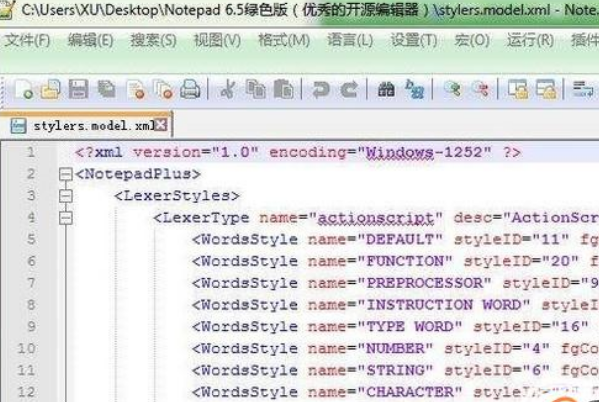Viewport: 599px width, 402px height.
Task: Collapse the LexerType actionscript fold marker
Action: 66,218
